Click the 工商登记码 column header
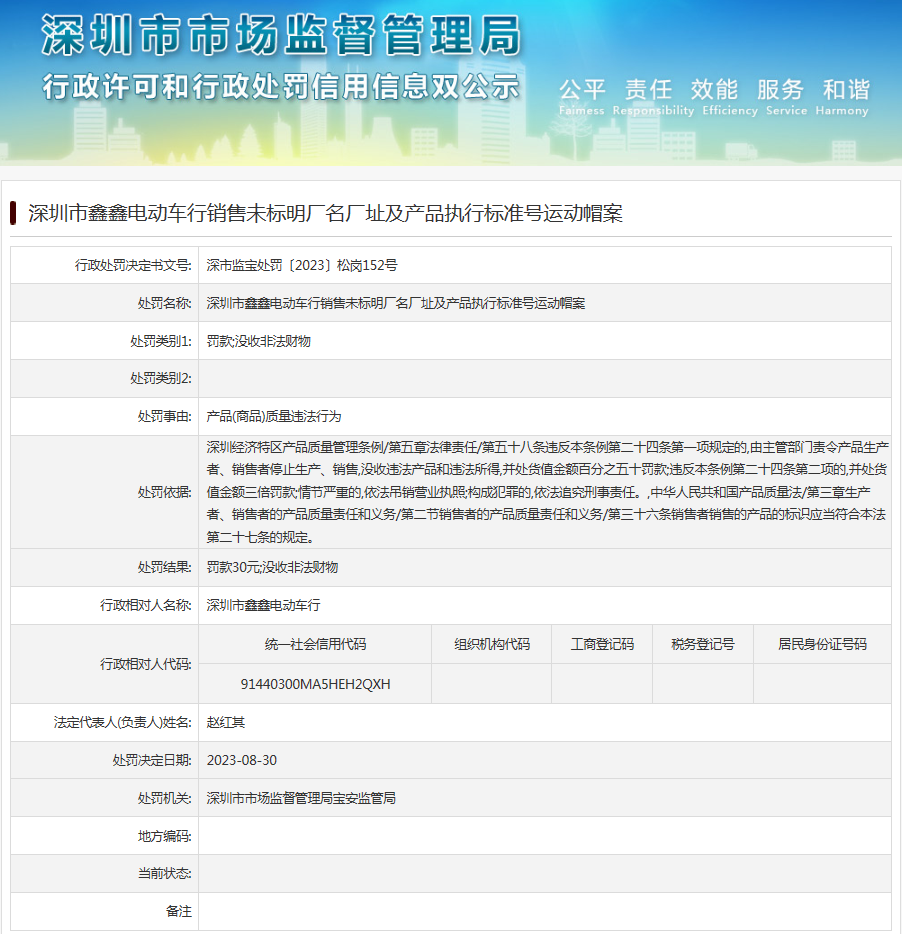 pos(602,644)
